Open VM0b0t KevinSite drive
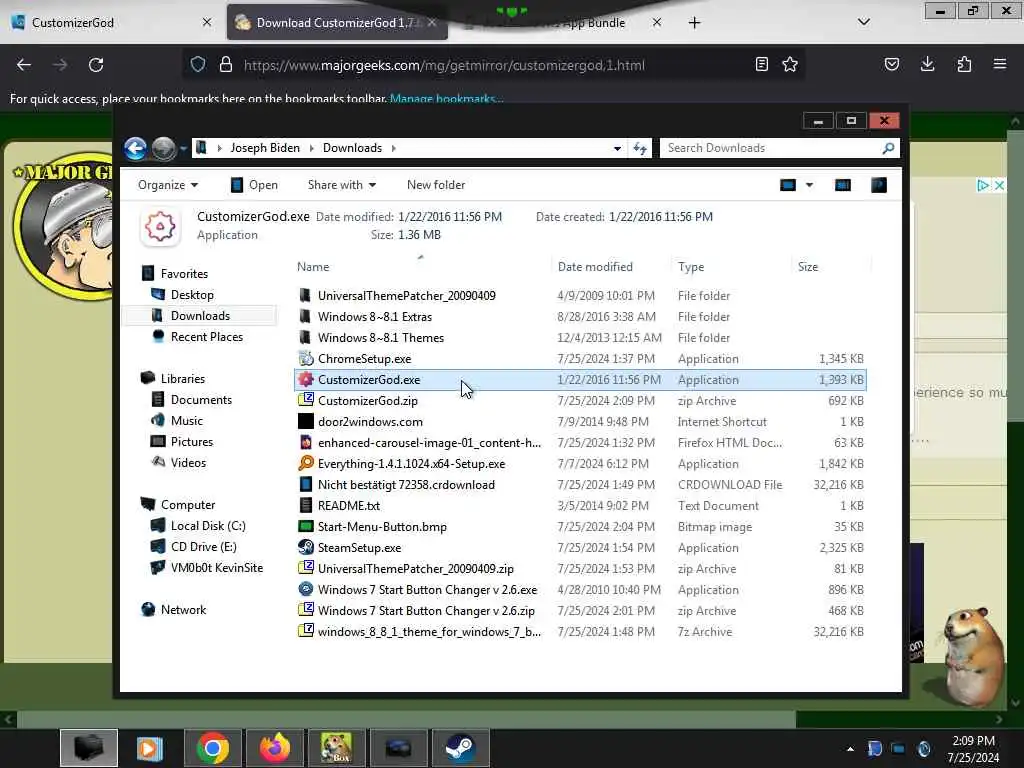 click(217, 568)
